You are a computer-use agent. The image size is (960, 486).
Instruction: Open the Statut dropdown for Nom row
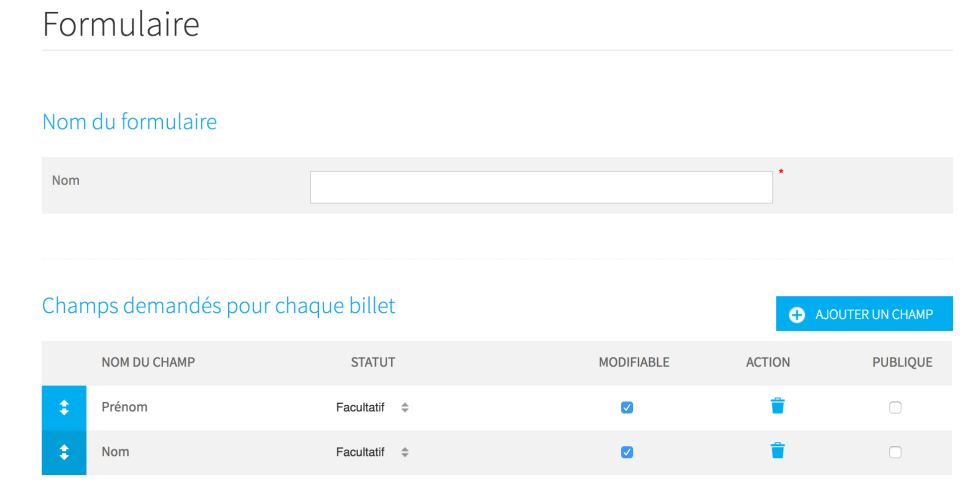372,452
